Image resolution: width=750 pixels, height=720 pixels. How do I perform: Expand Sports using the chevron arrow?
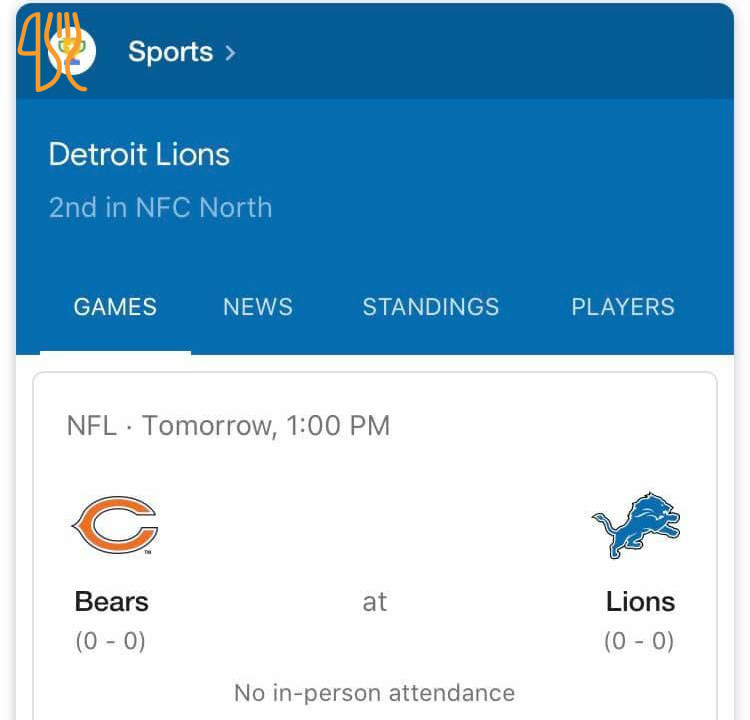(x=231, y=52)
